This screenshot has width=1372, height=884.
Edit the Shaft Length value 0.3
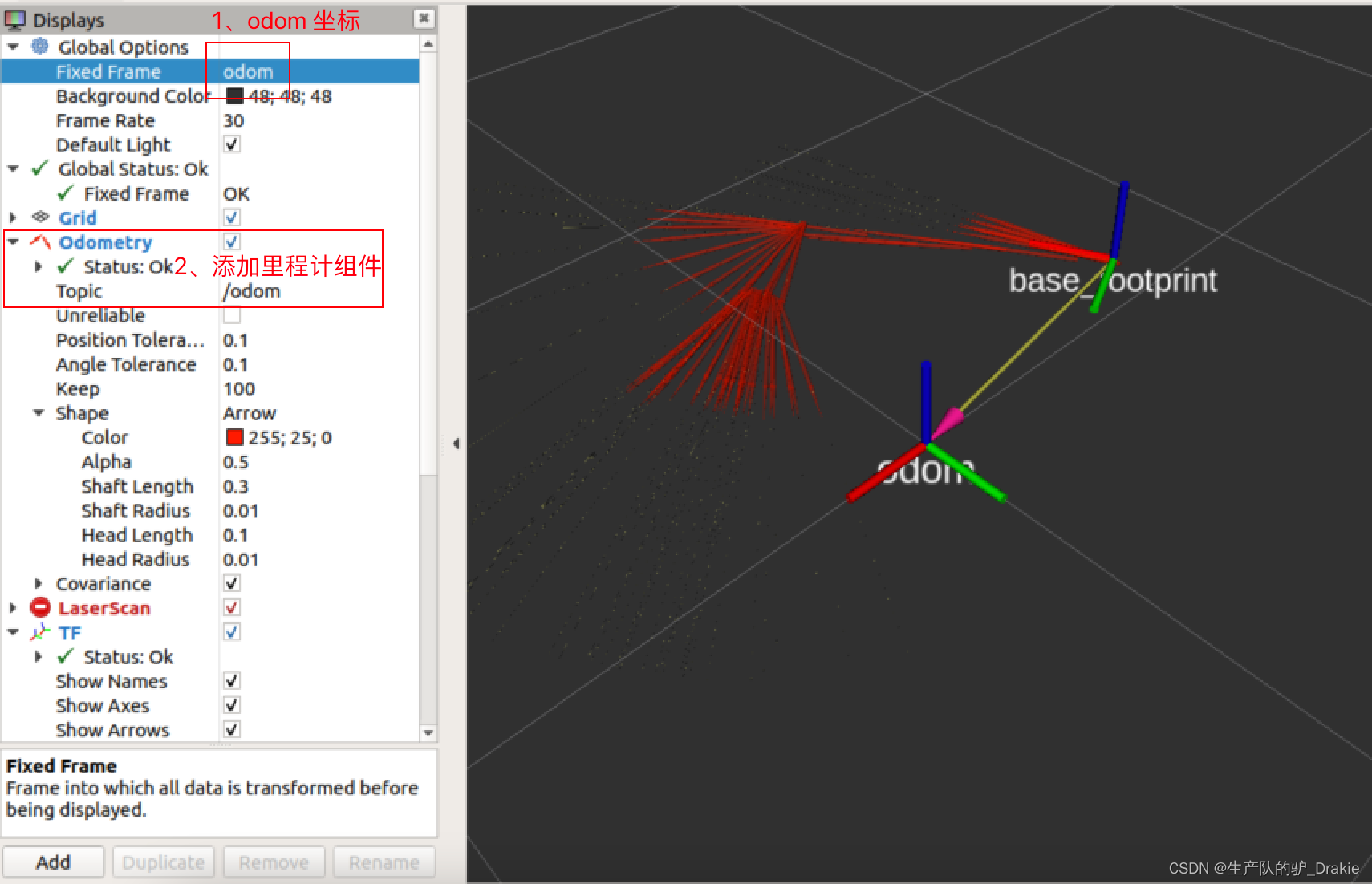pyautogui.click(x=319, y=486)
